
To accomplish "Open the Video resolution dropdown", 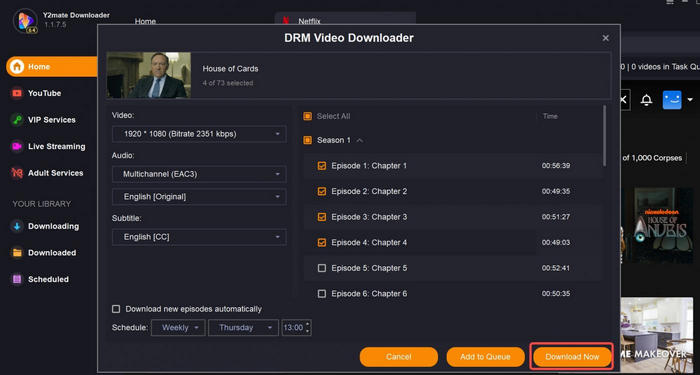I will coord(199,134).
